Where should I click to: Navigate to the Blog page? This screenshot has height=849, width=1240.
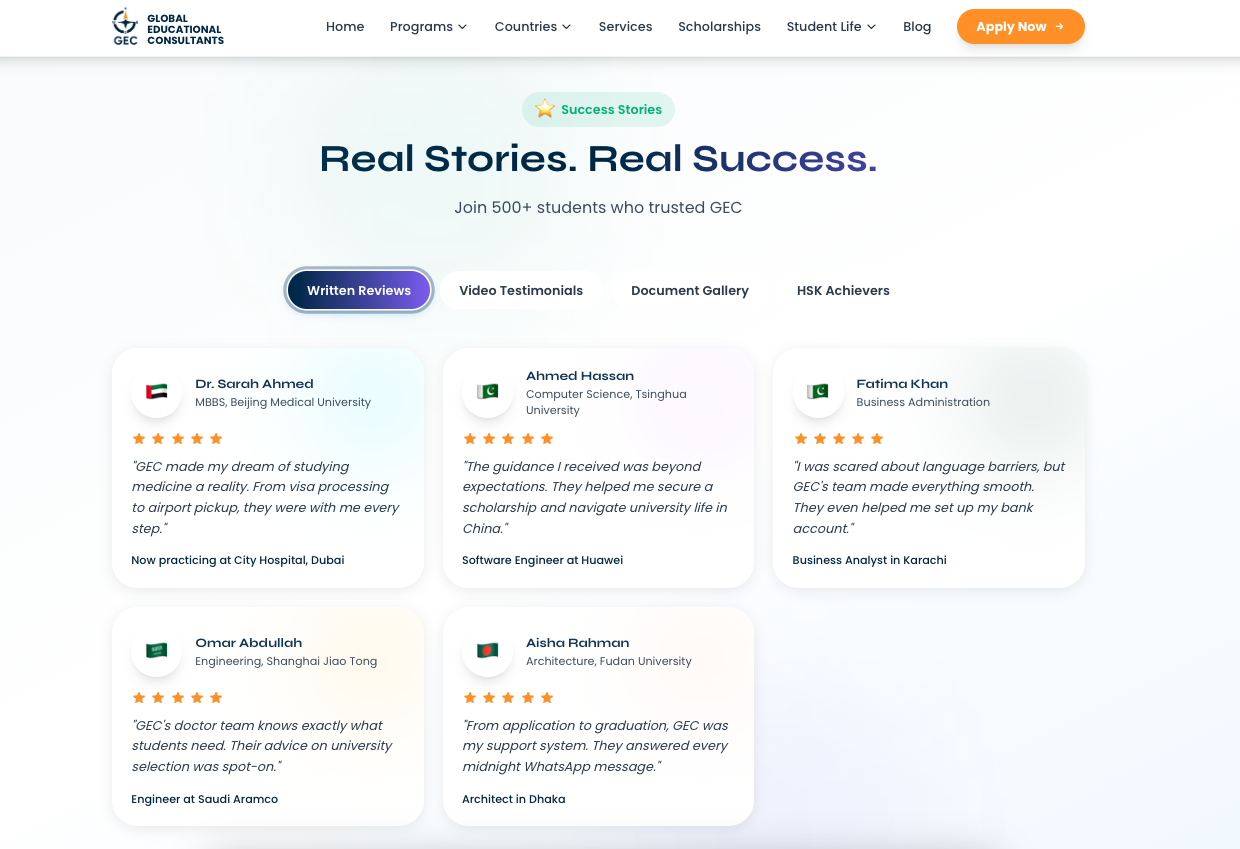pyautogui.click(x=917, y=27)
